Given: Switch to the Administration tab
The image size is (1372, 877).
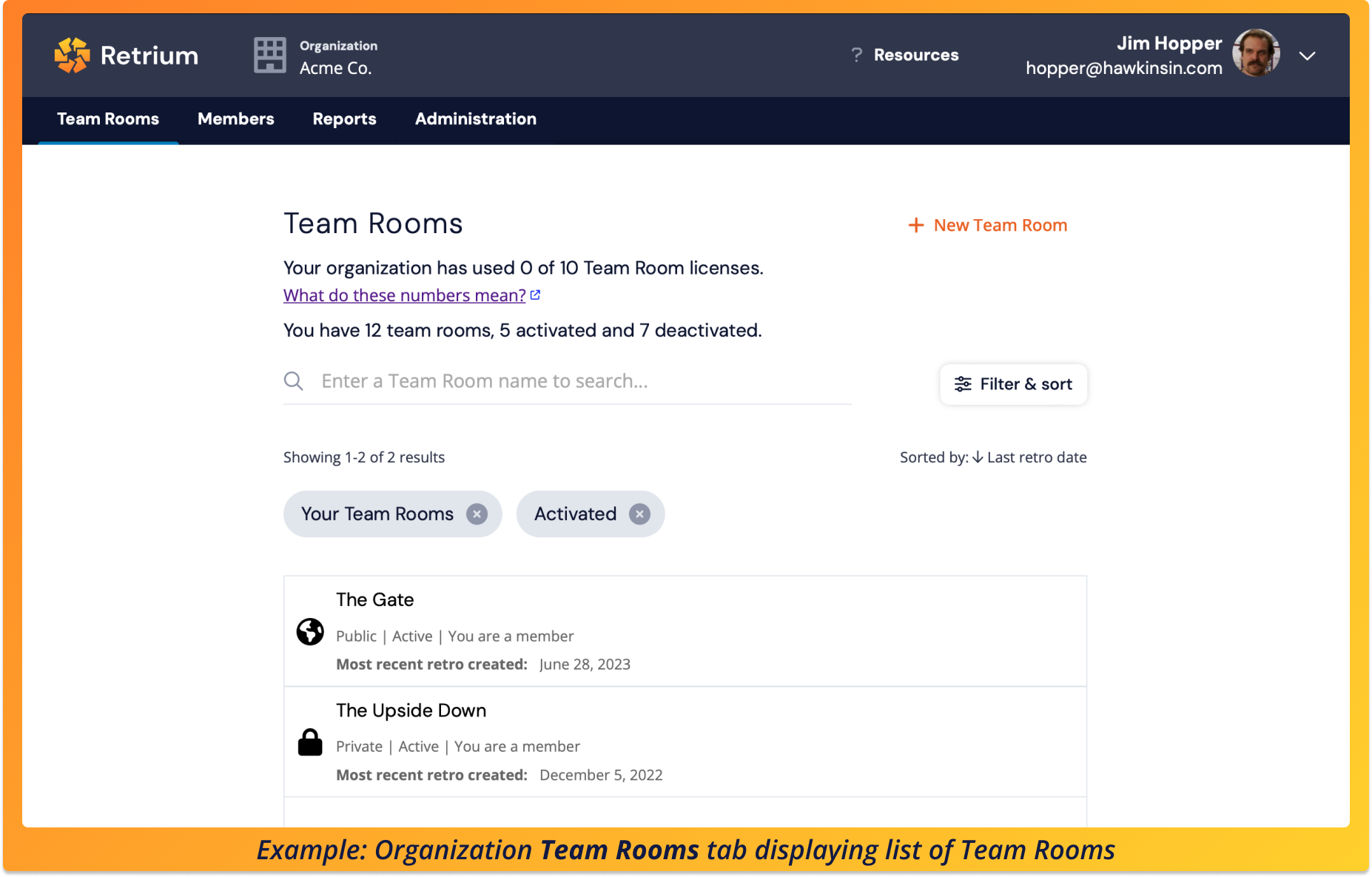Looking at the screenshot, I should (x=475, y=119).
